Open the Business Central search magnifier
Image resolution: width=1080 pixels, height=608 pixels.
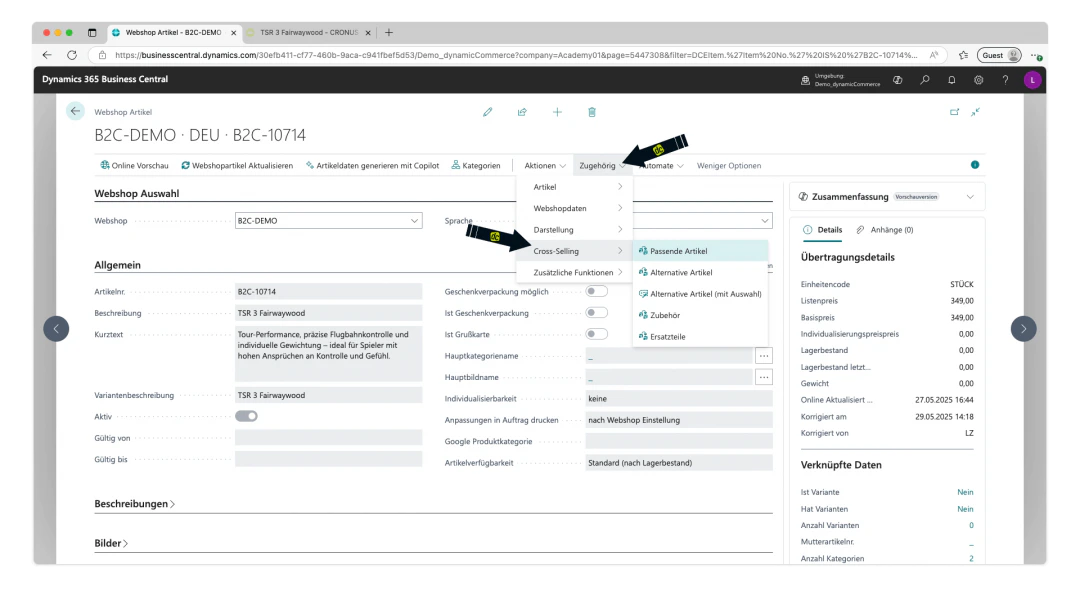point(925,80)
